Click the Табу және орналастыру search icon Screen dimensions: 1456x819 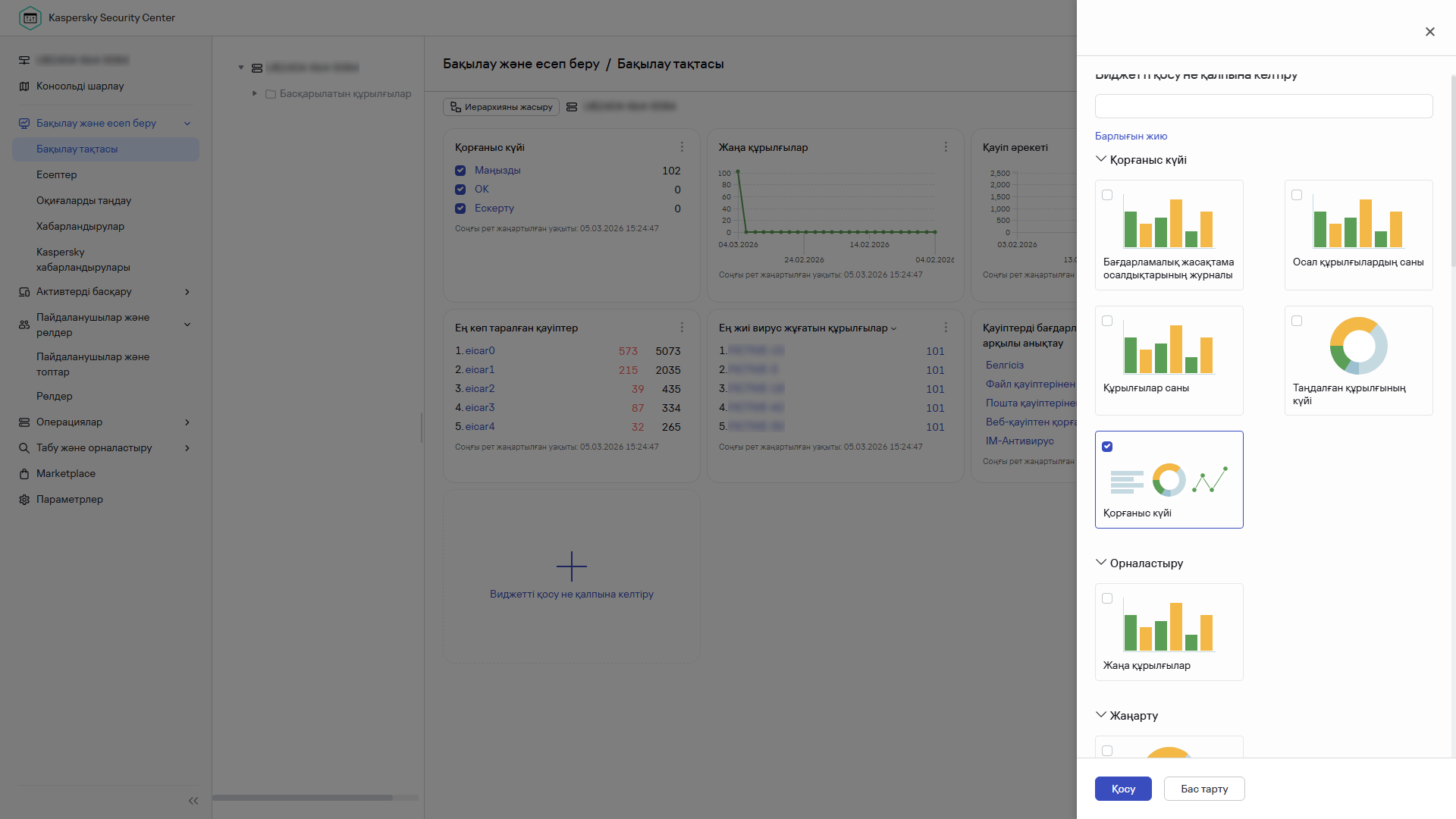click(x=24, y=448)
